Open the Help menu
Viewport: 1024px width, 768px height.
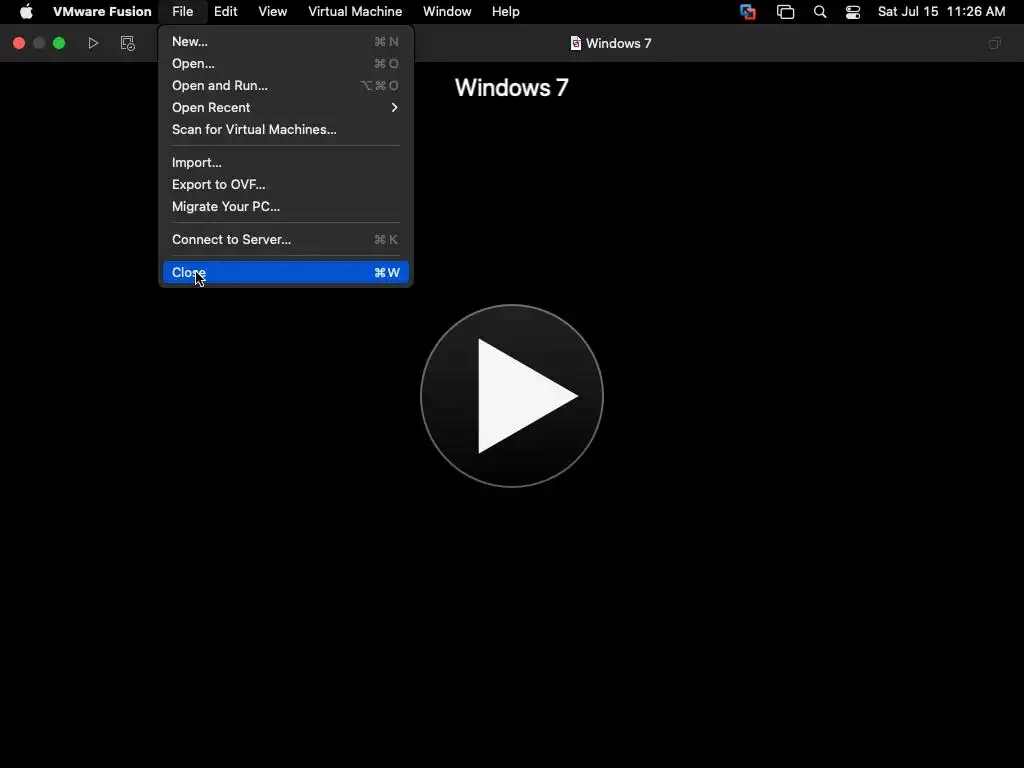coord(505,12)
